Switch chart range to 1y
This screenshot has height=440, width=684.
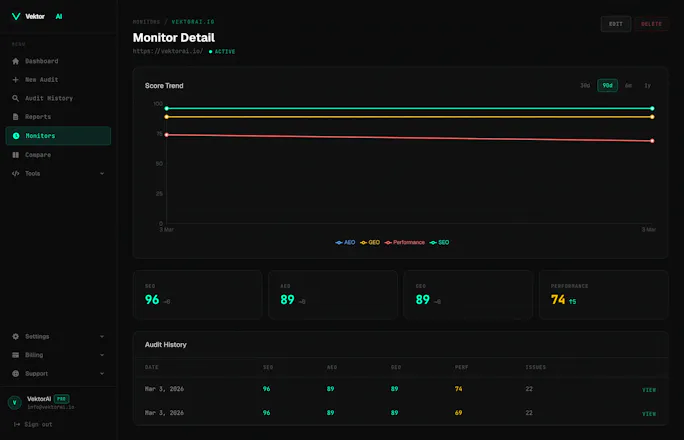[647, 85]
